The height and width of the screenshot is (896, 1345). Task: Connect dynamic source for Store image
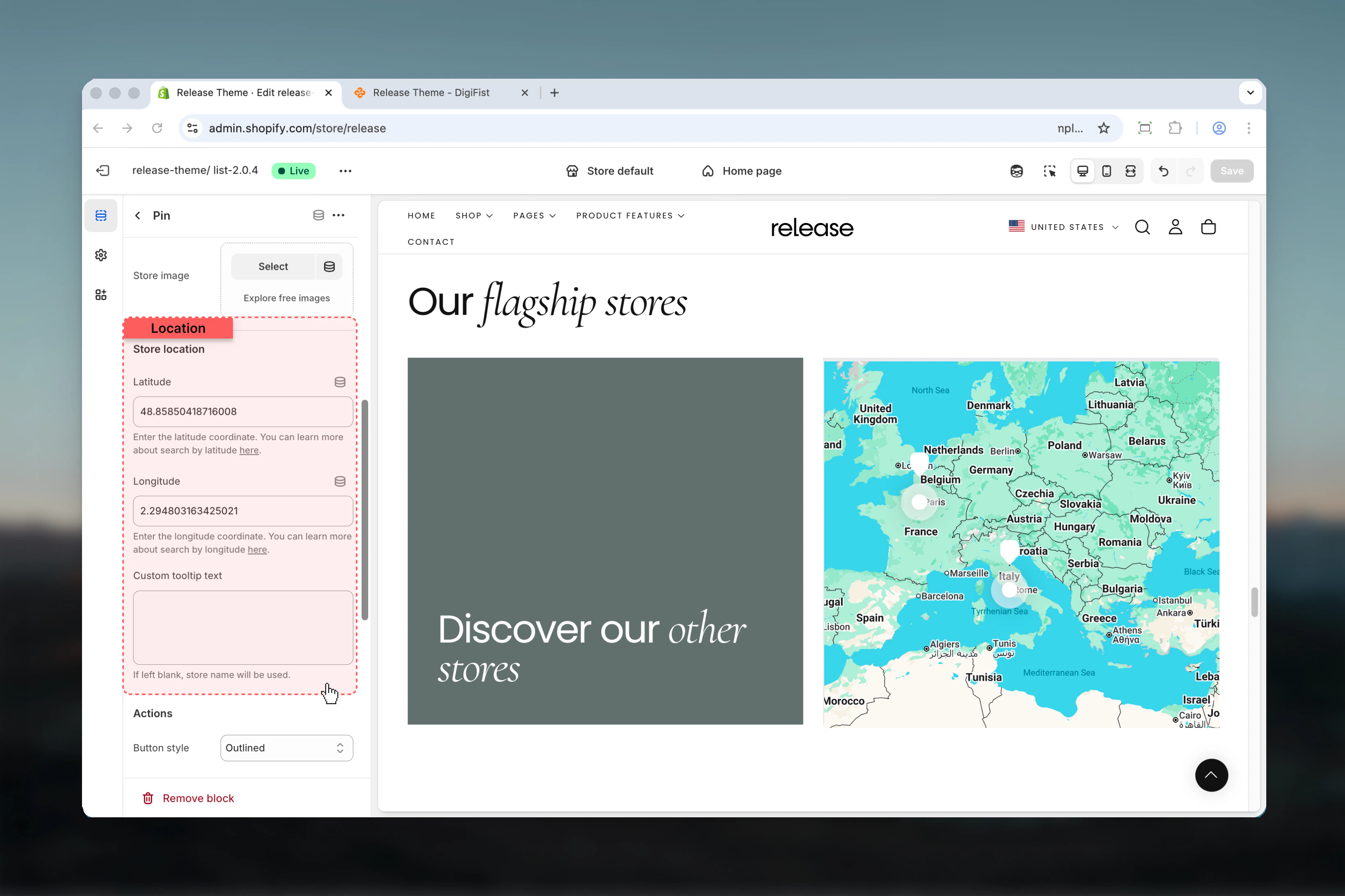pyautogui.click(x=329, y=267)
